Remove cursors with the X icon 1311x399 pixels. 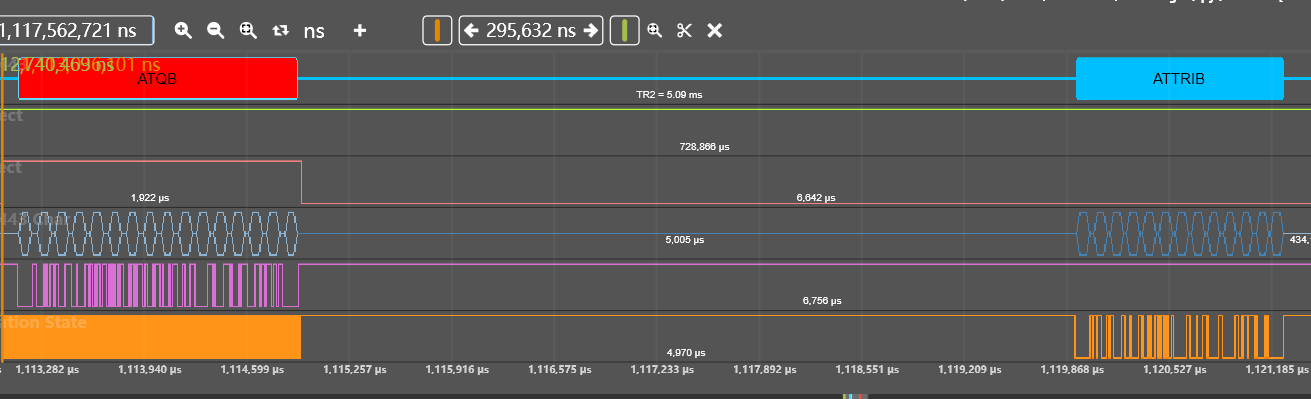click(x=715, y=30)
